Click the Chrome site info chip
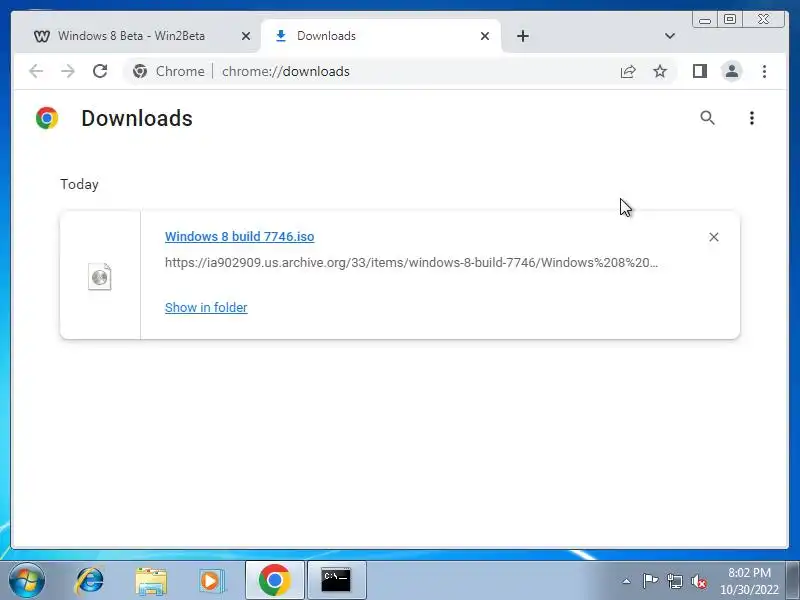 (168, 71)
